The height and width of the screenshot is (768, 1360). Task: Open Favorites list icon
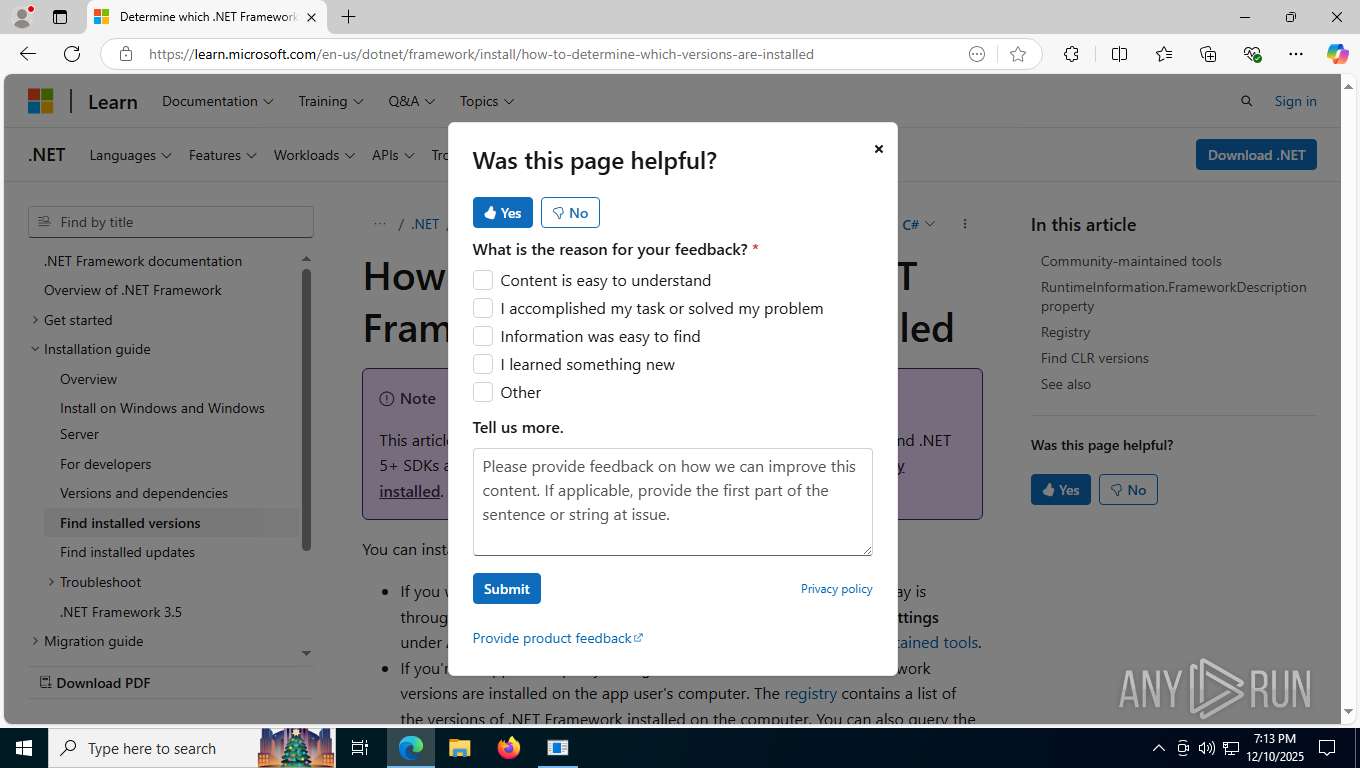(1164, 54)
